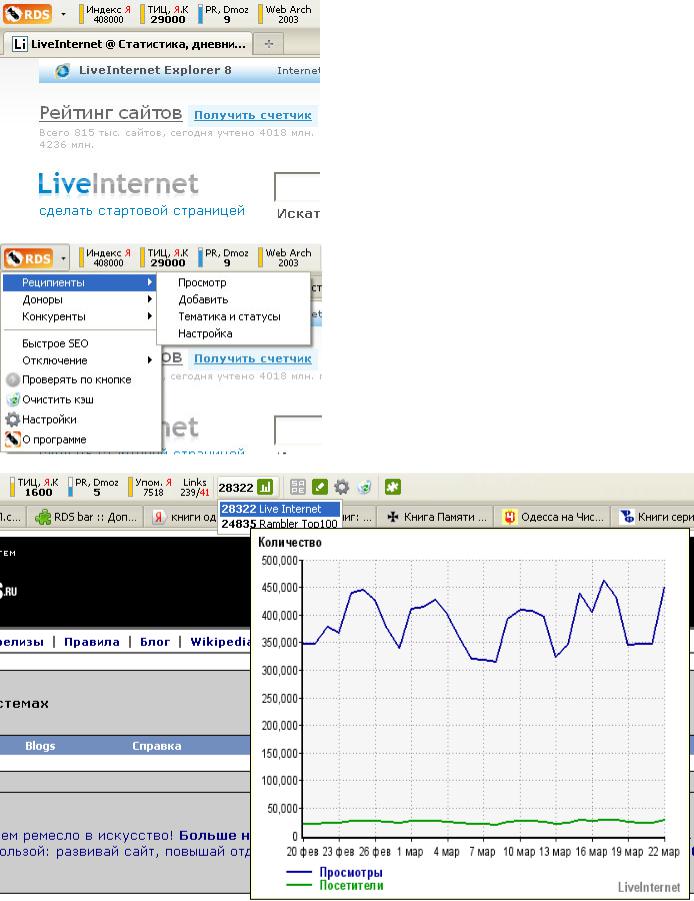The height and width of the screenshot is (901, 694).
Task: Click the Блог navigation link
Action: tap(155, 642)
